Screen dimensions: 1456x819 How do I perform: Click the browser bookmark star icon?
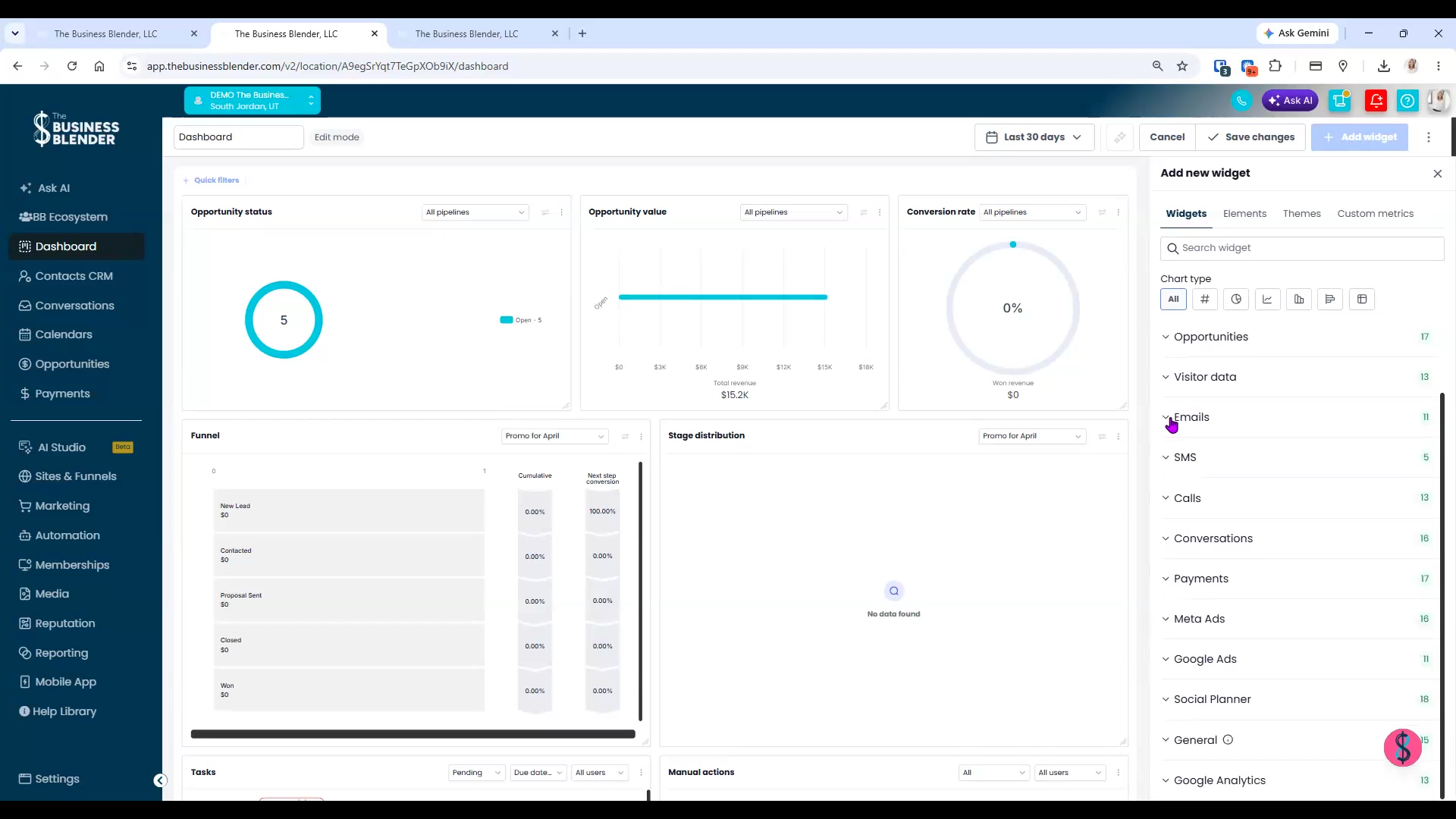[1182, 66]
